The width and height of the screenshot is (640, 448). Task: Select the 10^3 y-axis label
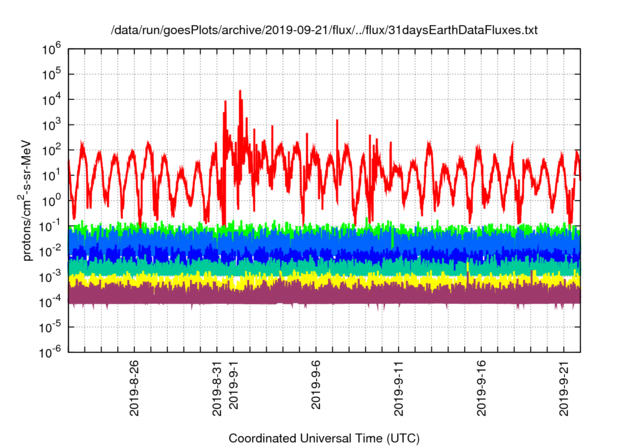51,125
